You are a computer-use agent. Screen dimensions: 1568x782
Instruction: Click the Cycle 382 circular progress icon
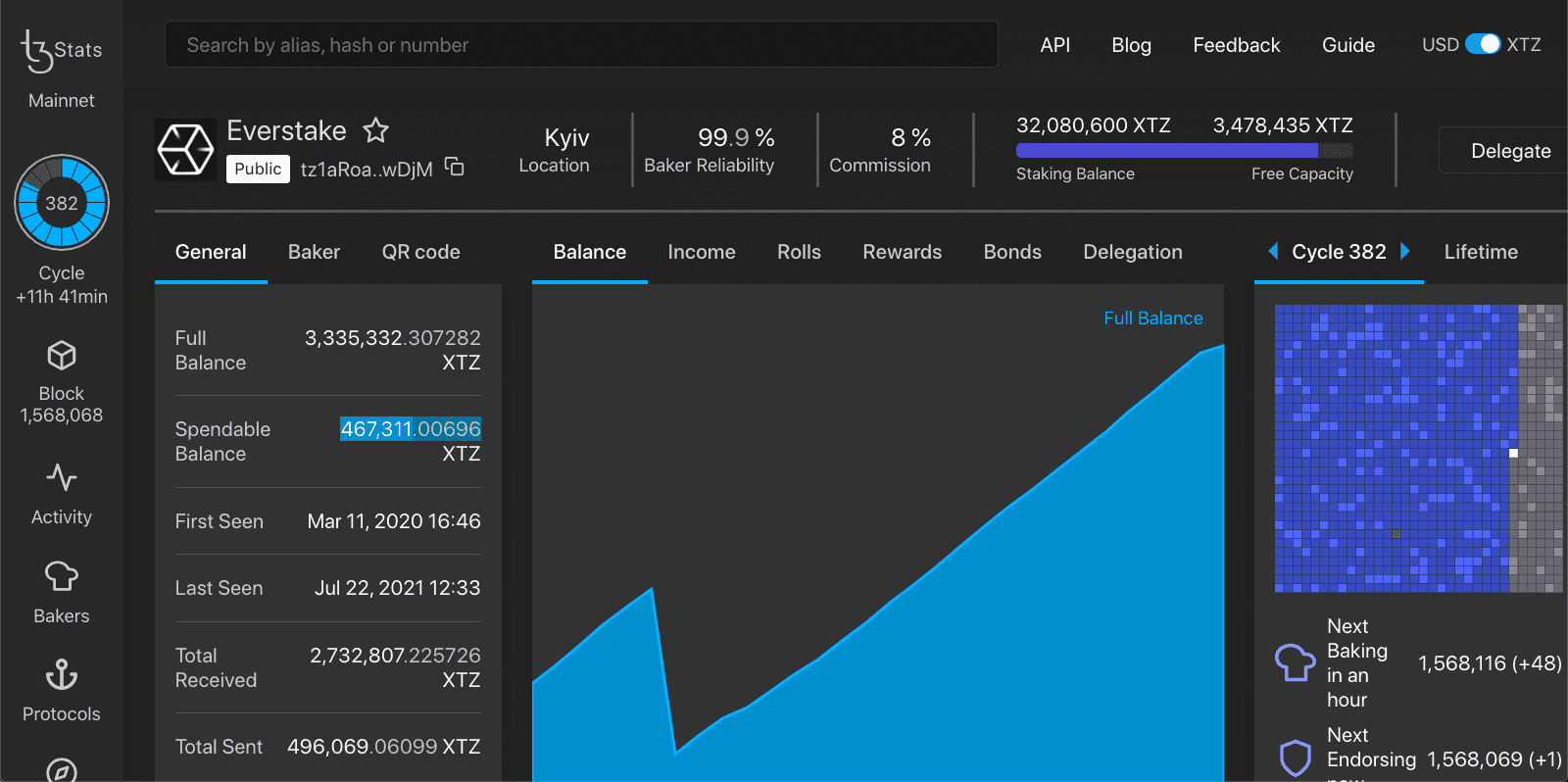(x=62, y=203)
